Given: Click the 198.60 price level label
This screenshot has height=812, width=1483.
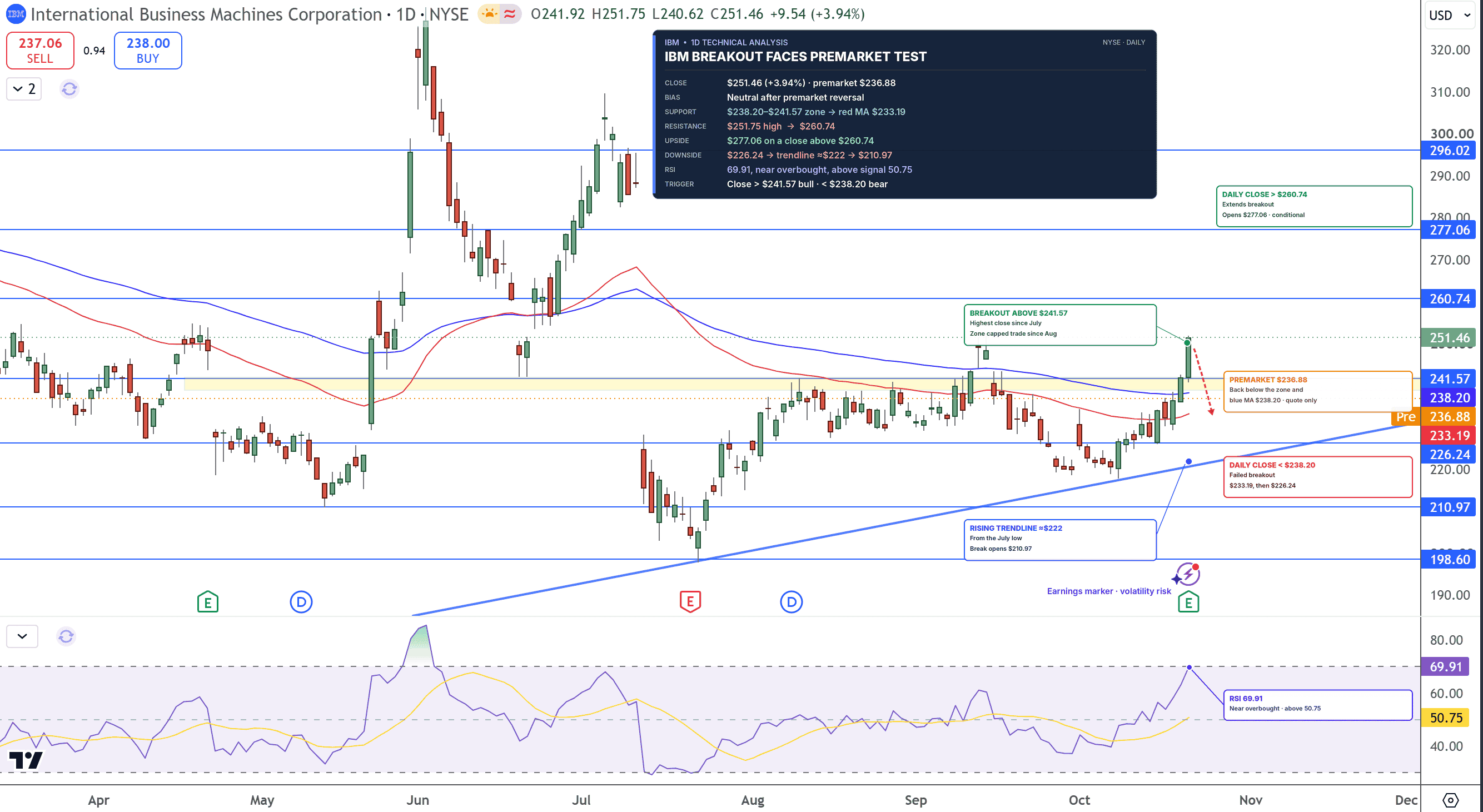Looking at the screenshot, I should tap(1449, 559).
